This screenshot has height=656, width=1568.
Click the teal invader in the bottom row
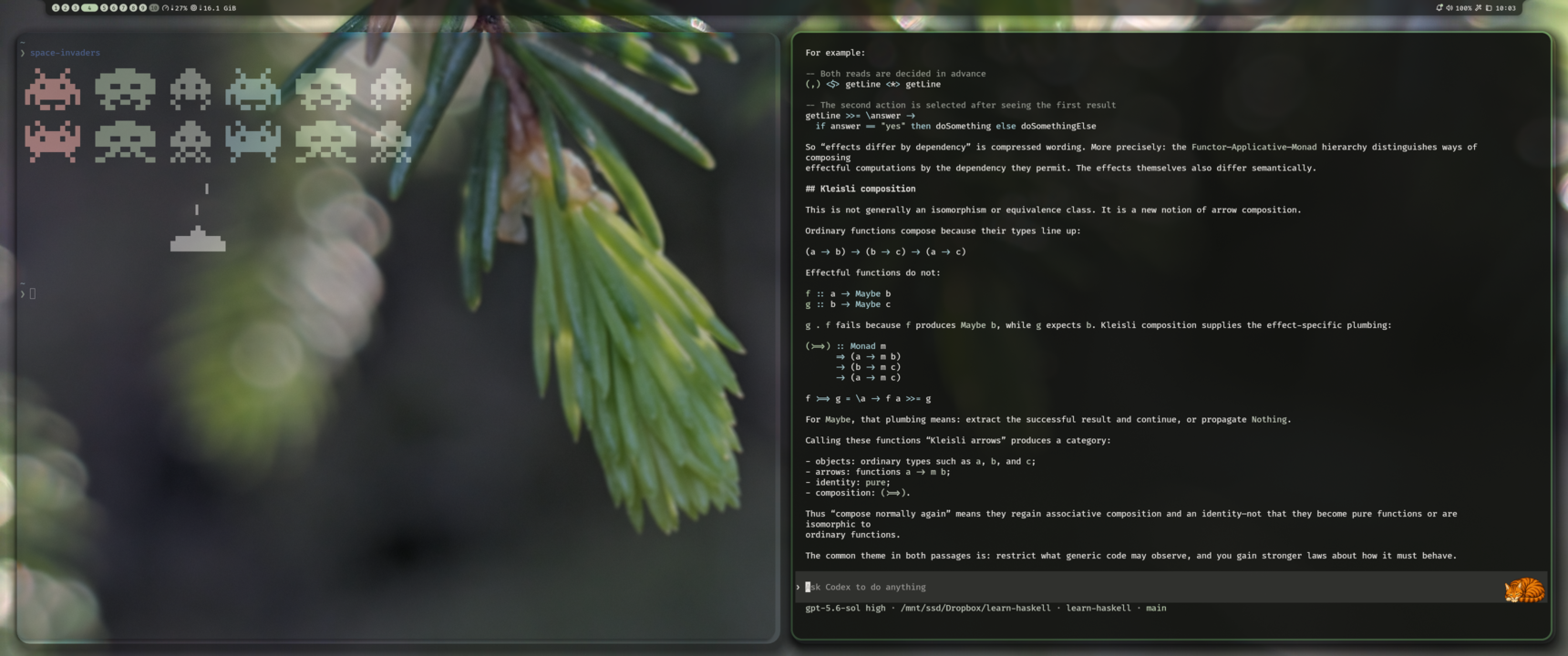pos(253,141)
